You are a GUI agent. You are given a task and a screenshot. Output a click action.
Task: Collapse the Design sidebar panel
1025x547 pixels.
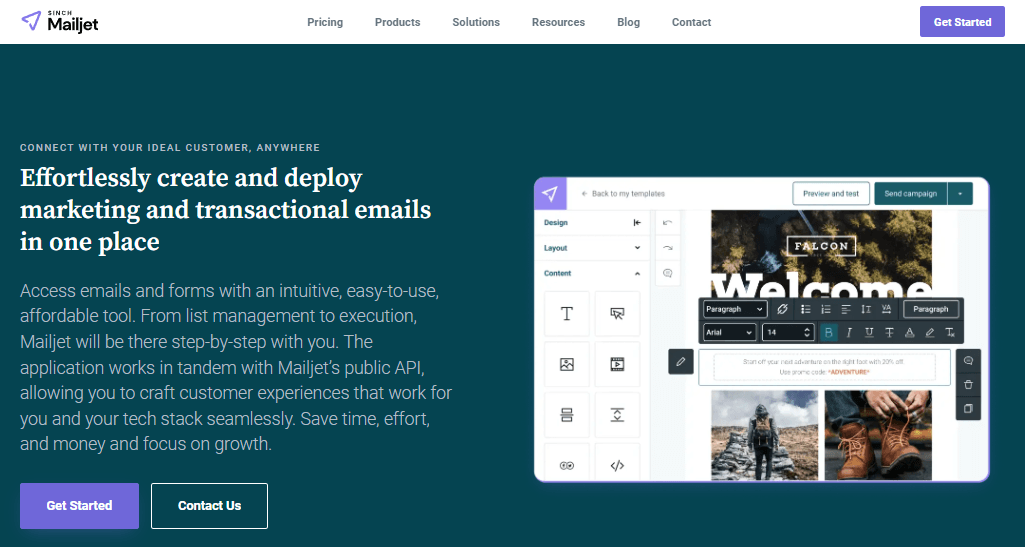637,223
